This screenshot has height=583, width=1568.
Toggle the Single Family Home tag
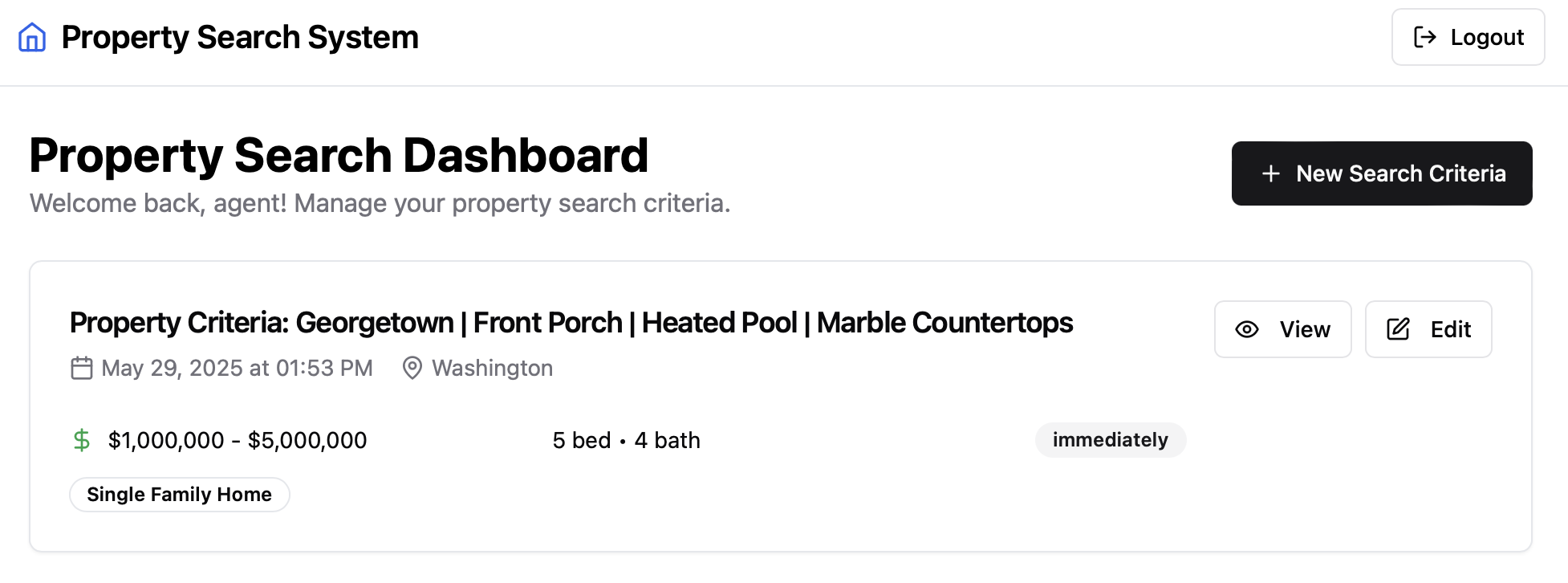click(x=179, y=494)
